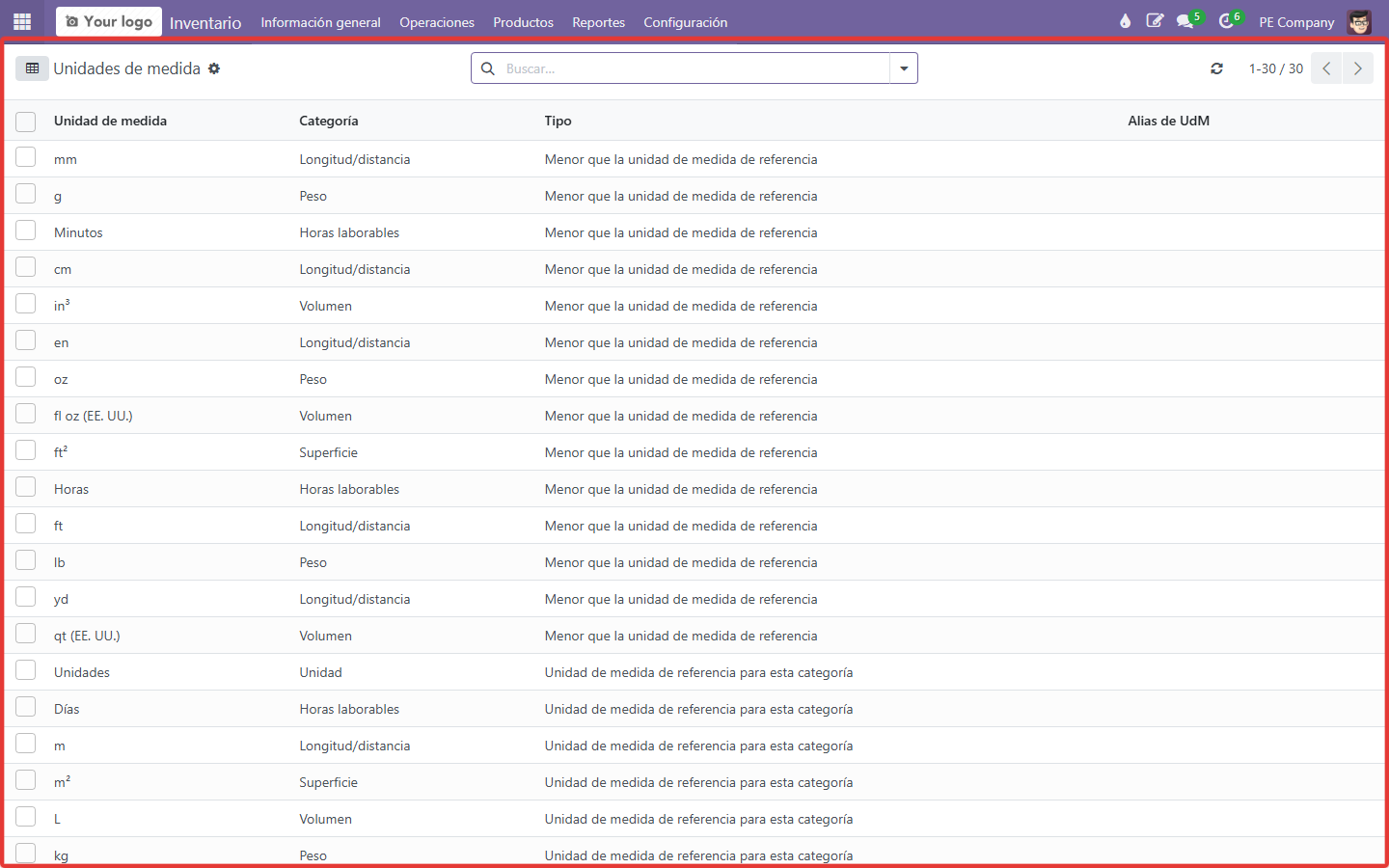This screenshot has height=868, width=1389.
Task: Open the droplet debug icon in top bar
Action: pos(1125,21)
